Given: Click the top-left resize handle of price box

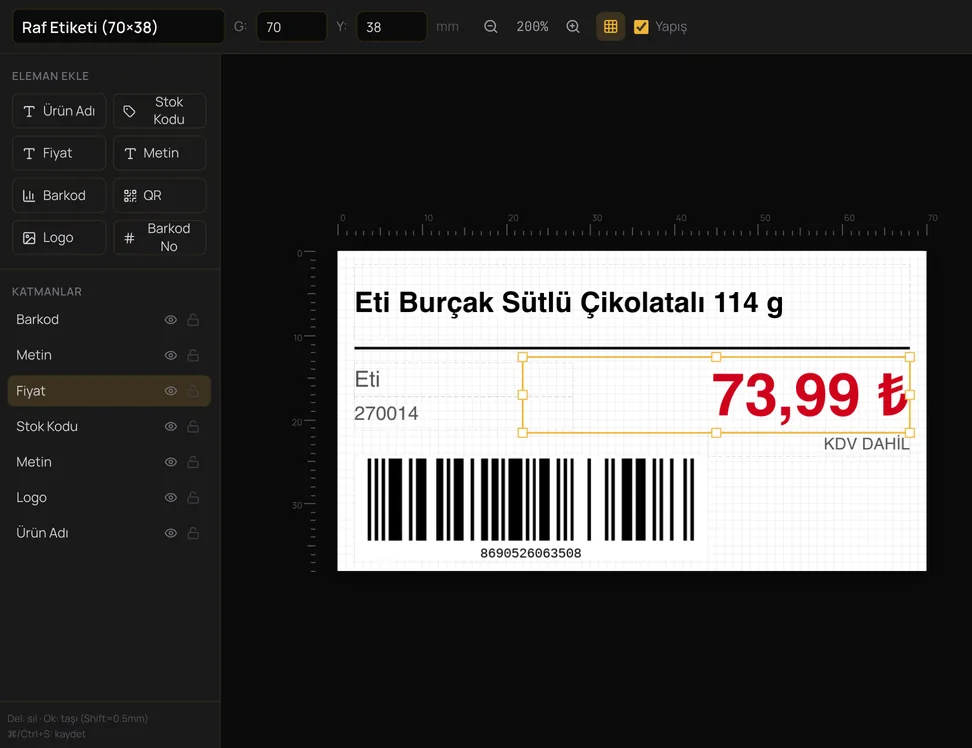Looking at the screenshot, I should [523, 357].
